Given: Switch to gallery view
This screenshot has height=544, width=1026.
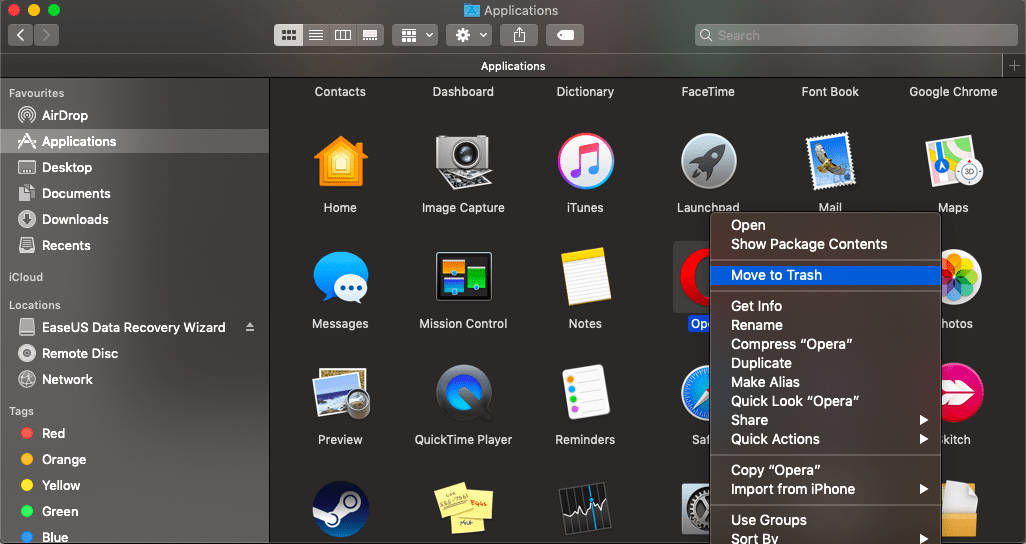Looking at the screenshot, I should (370, 35).
